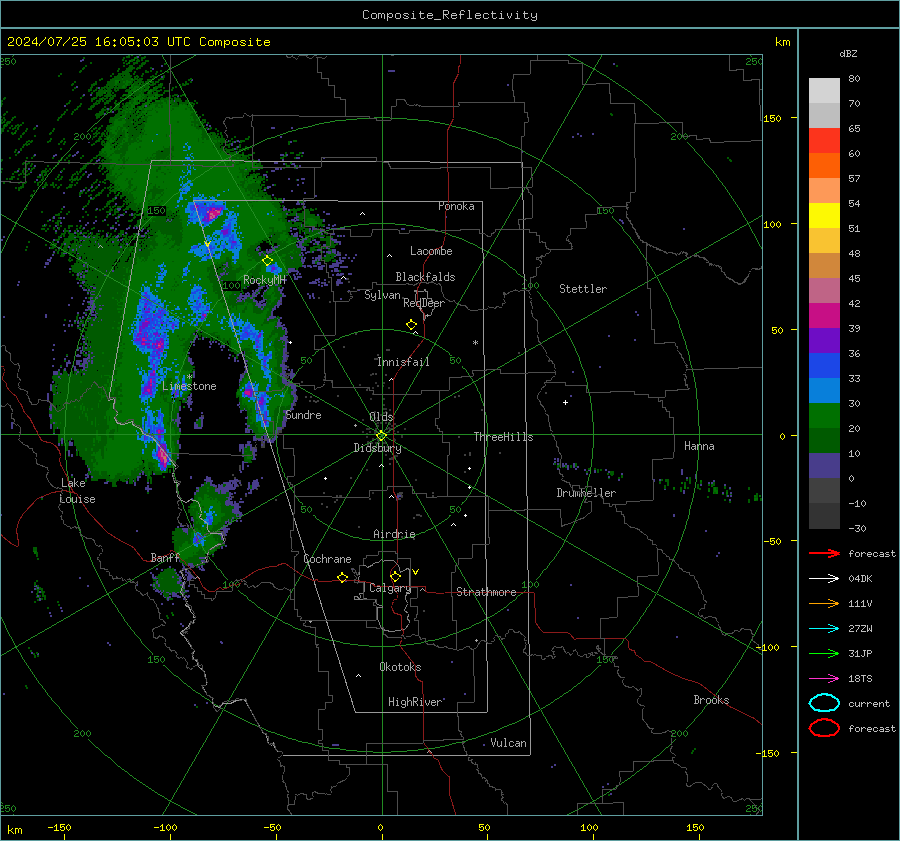Select the magenta 39-42 dBZ color band
Screen dimensions: 900x841
tap(824, 316)
